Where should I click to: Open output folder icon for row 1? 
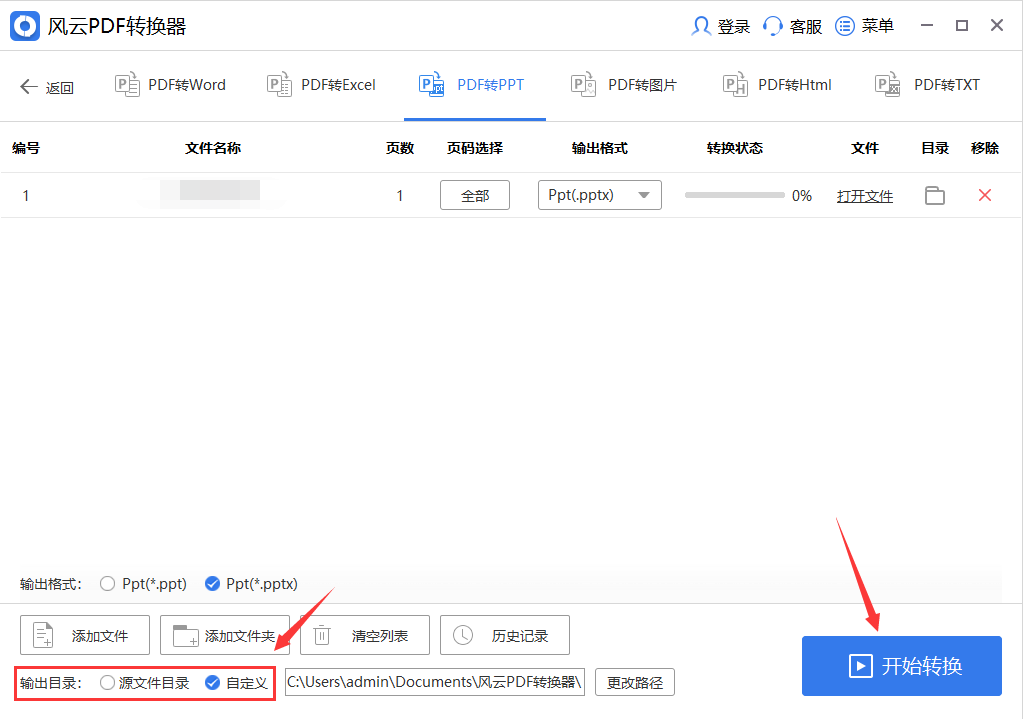935,195
